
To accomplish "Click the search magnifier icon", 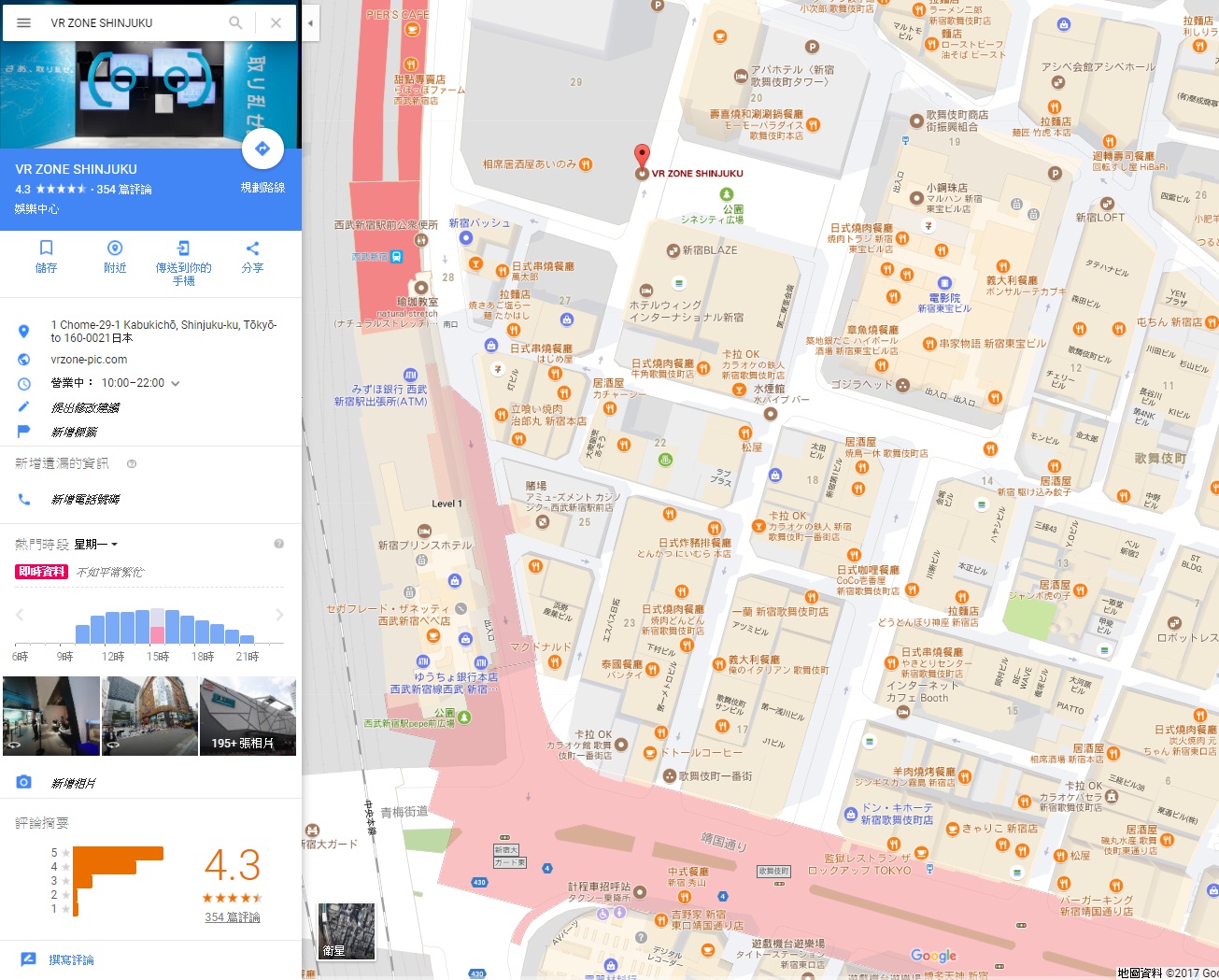I will [x=235, y=22].
